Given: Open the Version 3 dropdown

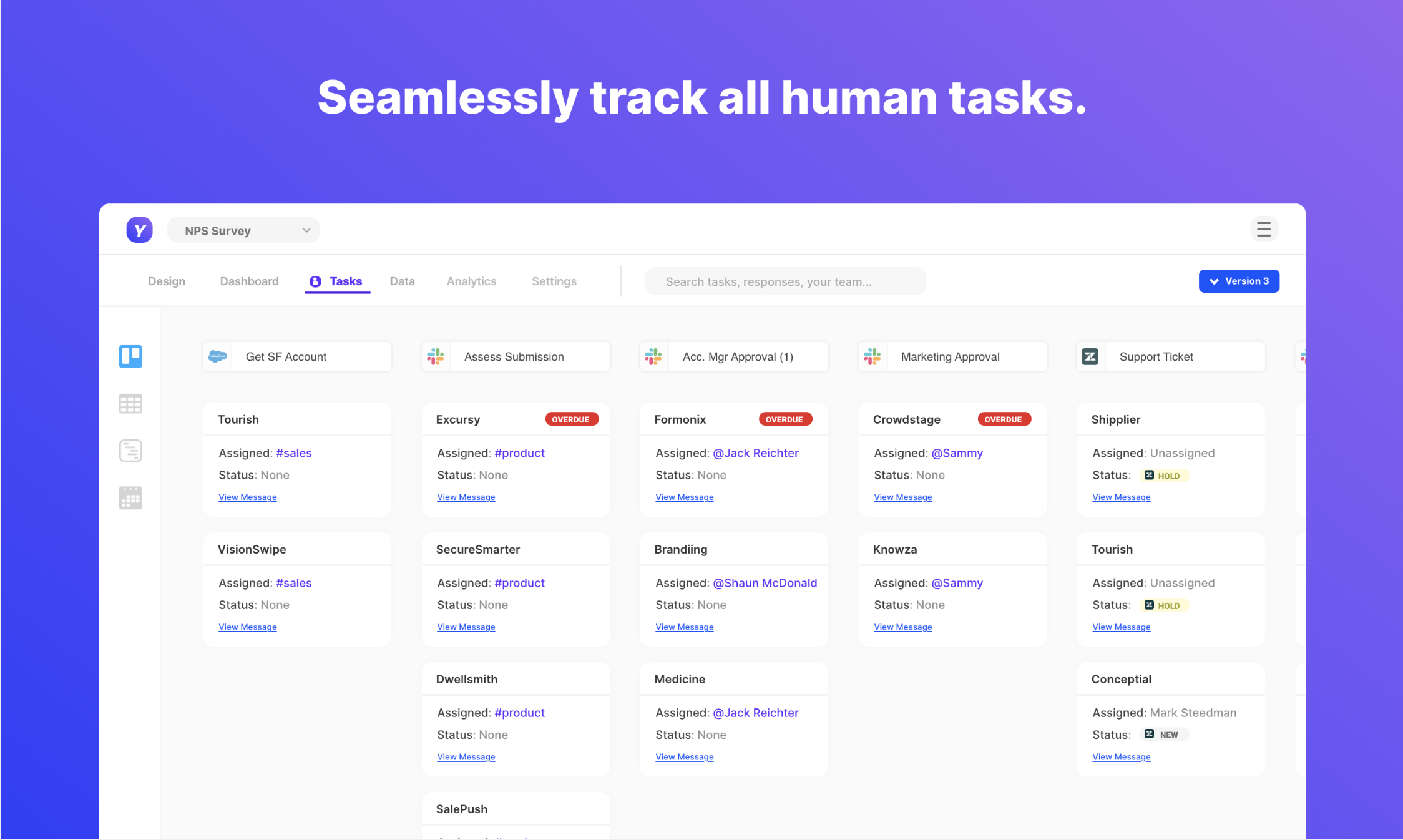Looking at the screenshot, I should pos(1238,281).
